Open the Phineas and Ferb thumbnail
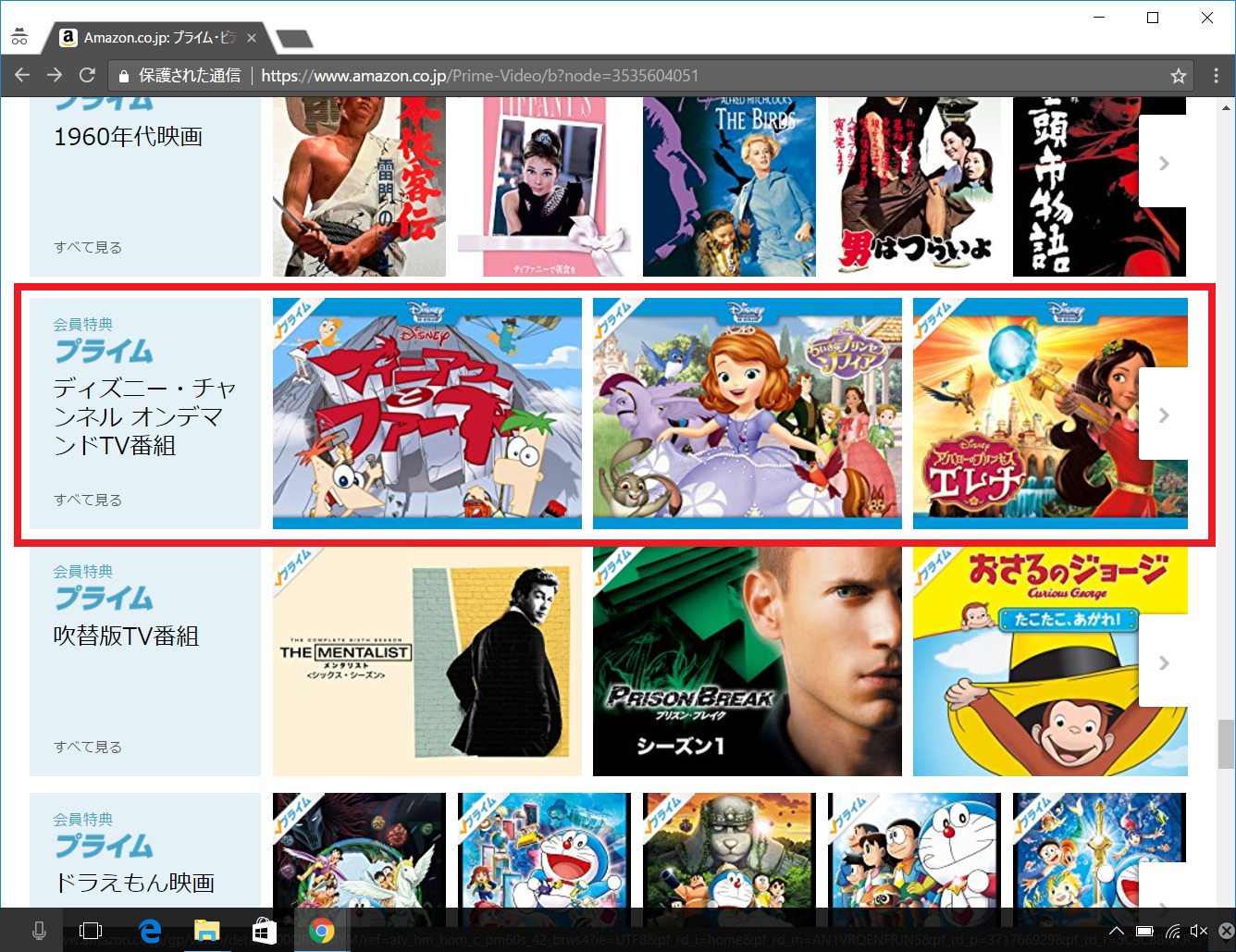Image resolution: width=1236 pixels, height=952 pixels. [x=427, y=414]
